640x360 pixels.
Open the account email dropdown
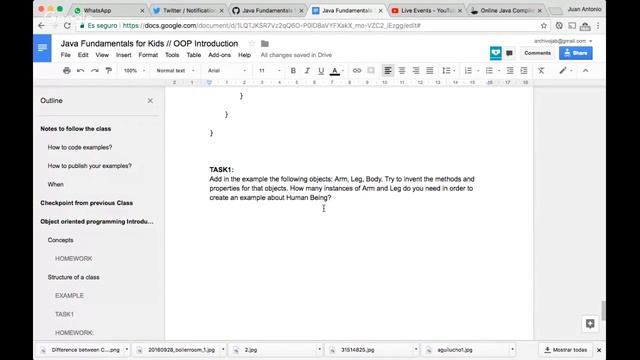(563, 41)
